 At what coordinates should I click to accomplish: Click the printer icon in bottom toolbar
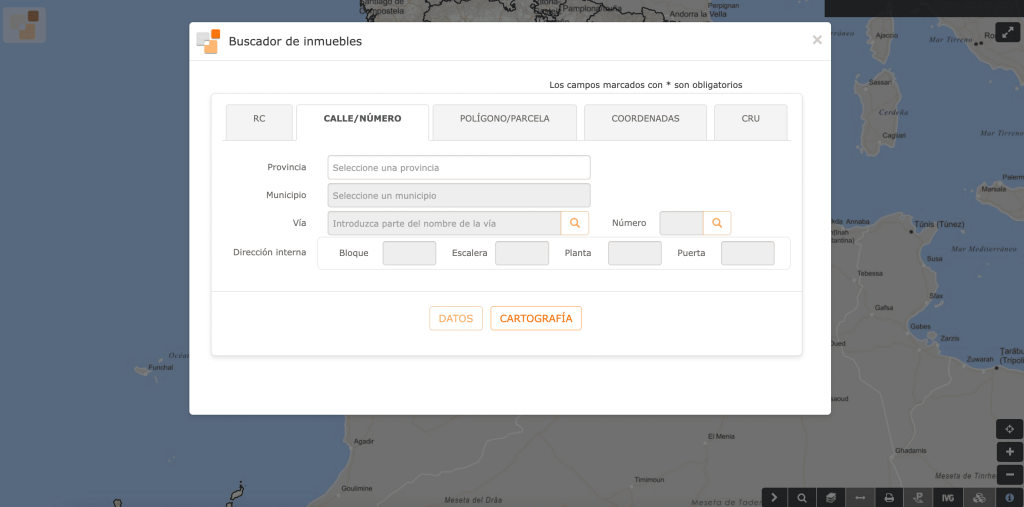888,497
